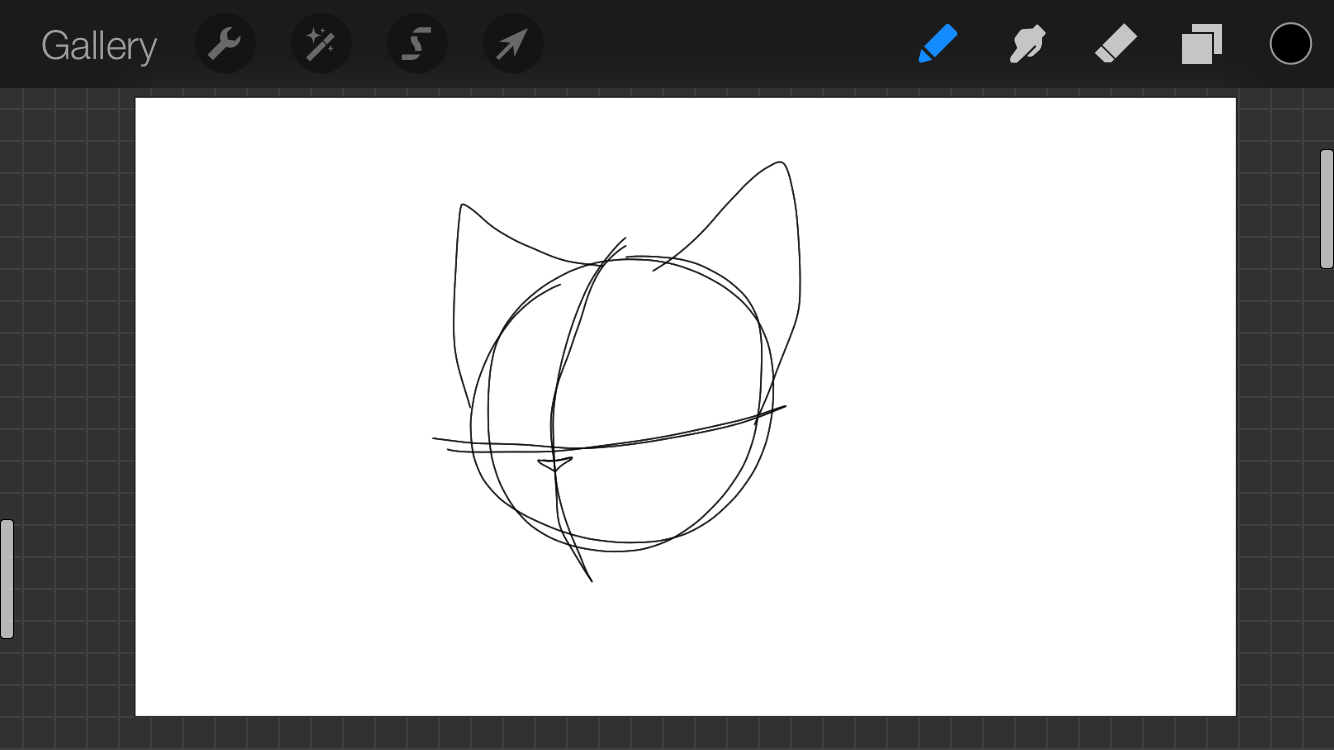Viewport: 1334px width, 750px height.
Task: Activate the Selection tool
Action: [x=417, y=44]
